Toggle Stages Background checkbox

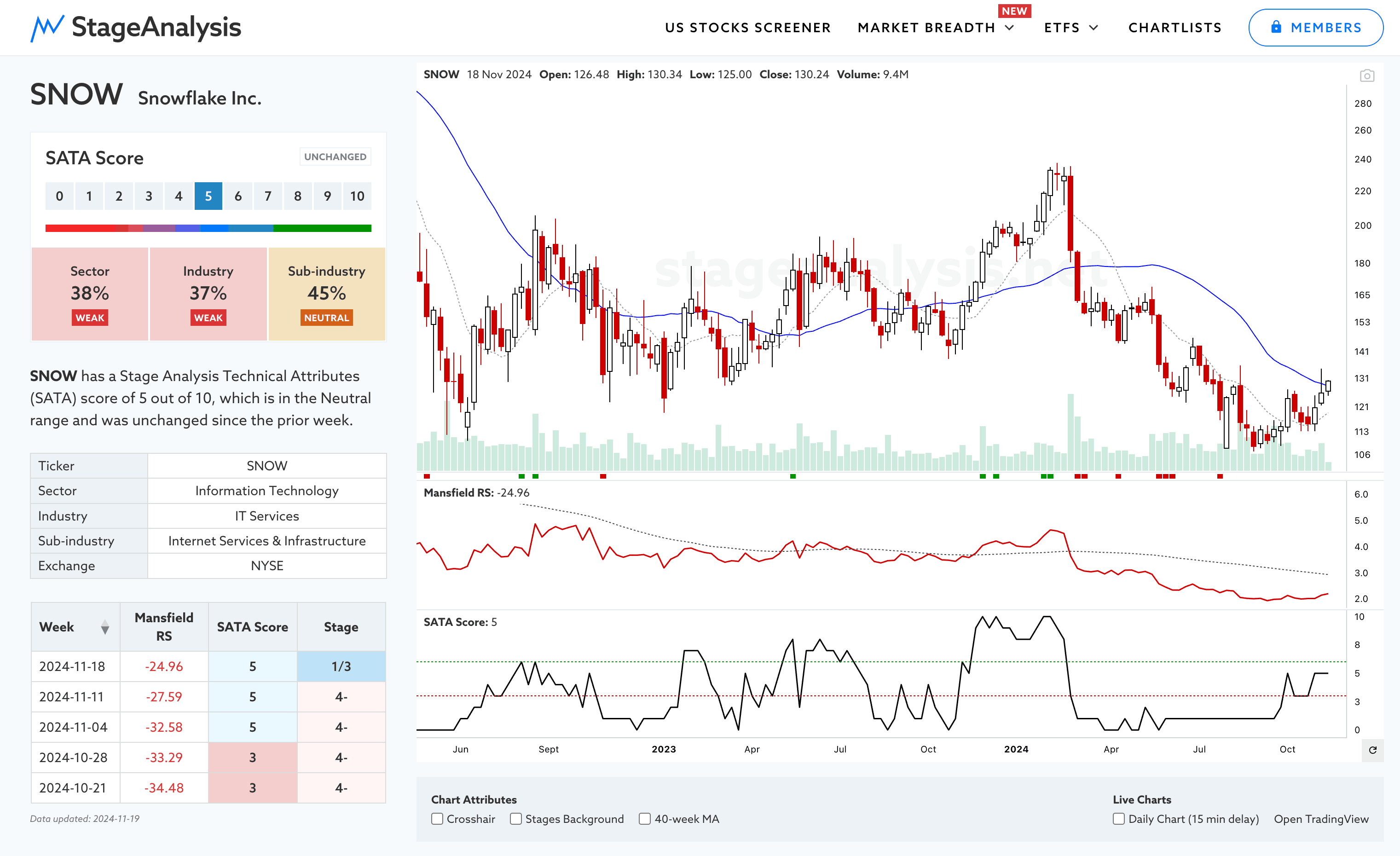(515, 819)
